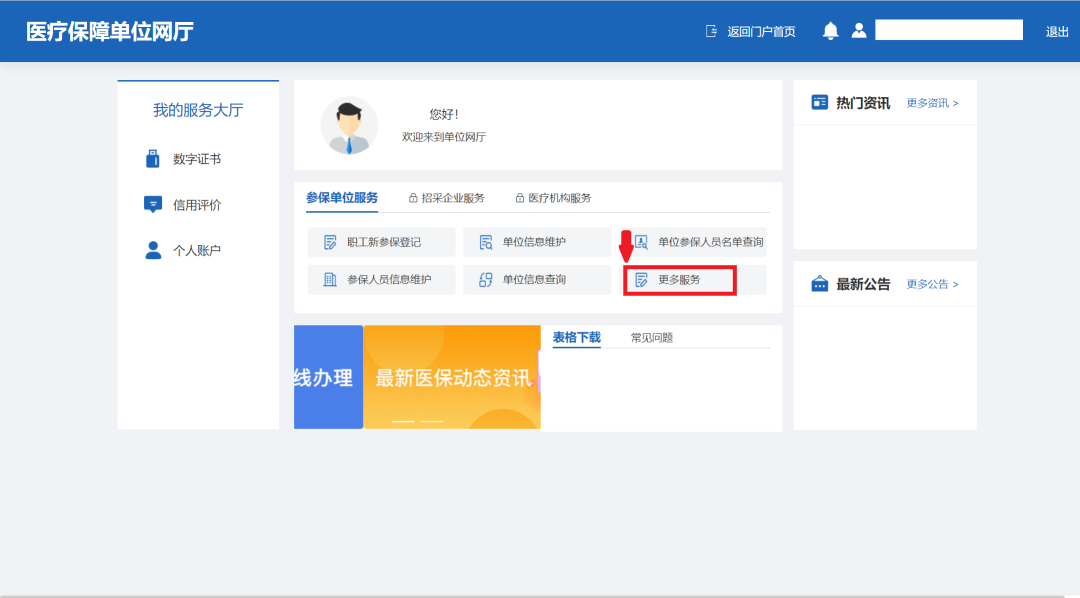Click the 单位信息维护 icon
The width and height of the screenshot is (1080, 598).
486,242
